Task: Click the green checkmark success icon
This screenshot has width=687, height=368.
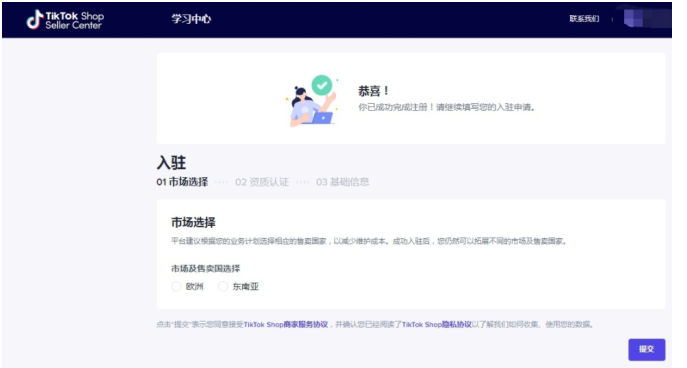Action: click(322, 85)
